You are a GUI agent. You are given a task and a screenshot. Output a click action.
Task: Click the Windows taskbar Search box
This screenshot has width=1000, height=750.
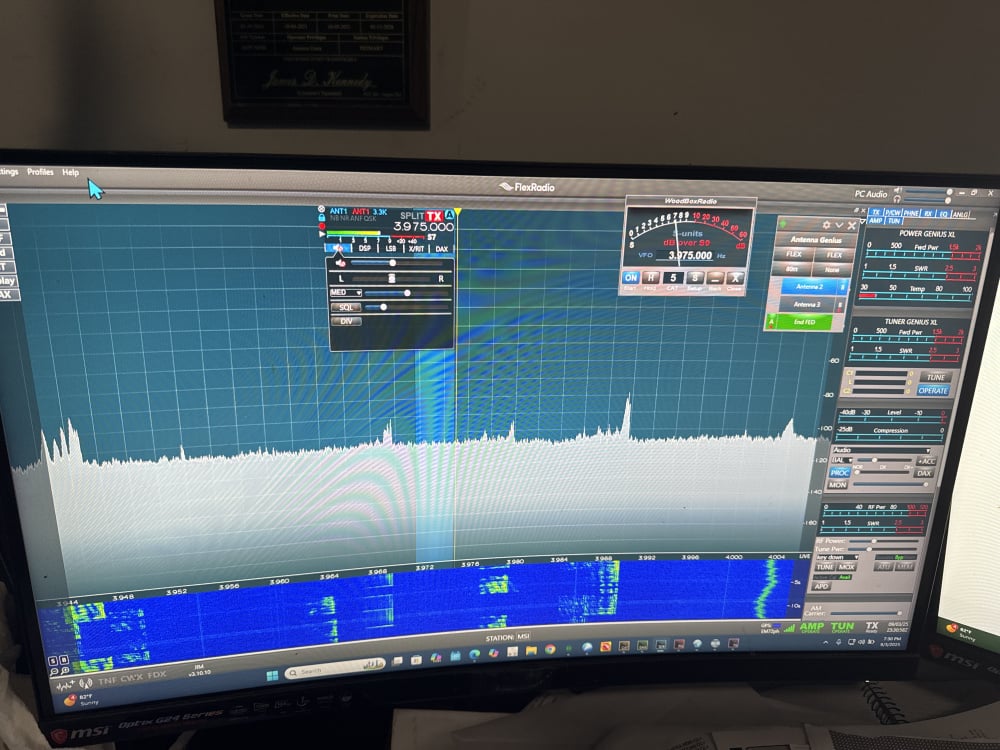coord(336,669)
